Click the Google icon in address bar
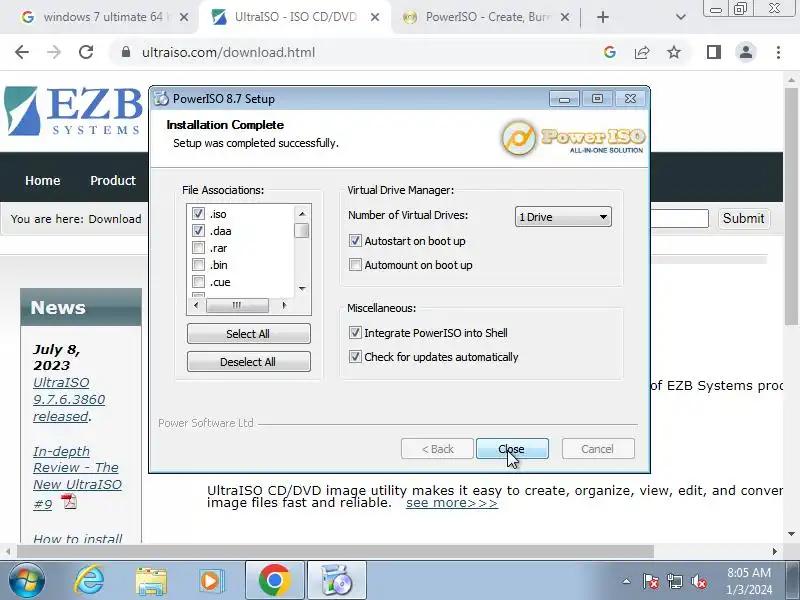 [x=610, y=52]
